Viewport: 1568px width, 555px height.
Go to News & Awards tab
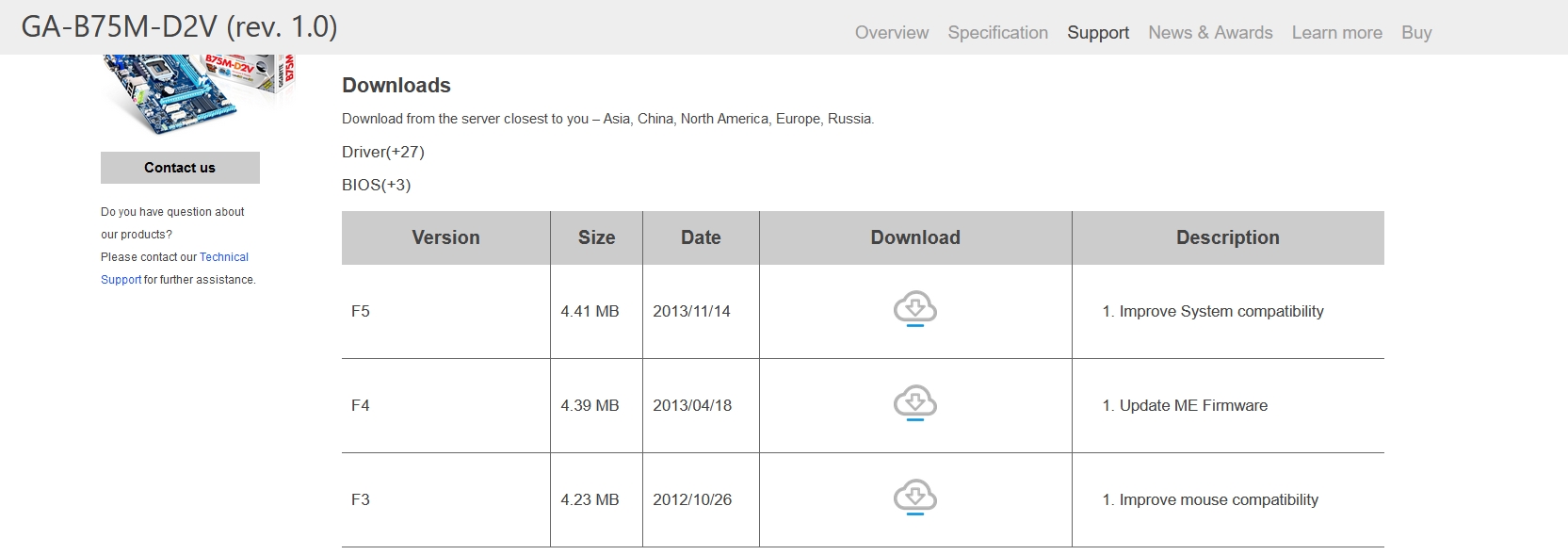coord(1210,32)
